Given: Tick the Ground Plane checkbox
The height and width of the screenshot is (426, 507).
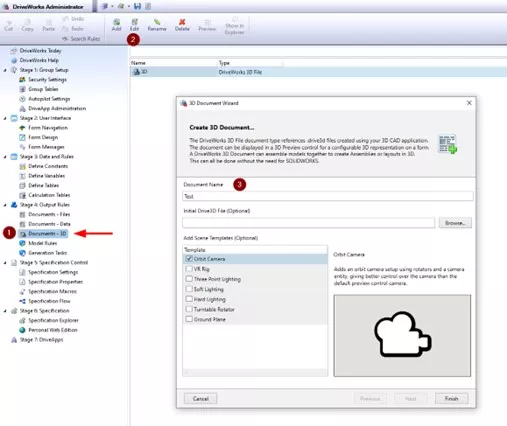Looking at the screenshot, I should [x=189, y=319].
